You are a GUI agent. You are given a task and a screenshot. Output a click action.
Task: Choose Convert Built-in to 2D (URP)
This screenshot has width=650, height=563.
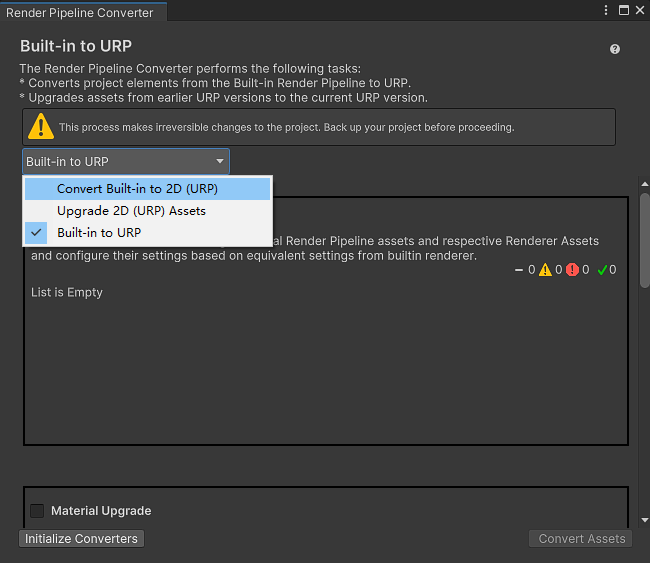tap(137, 189)
